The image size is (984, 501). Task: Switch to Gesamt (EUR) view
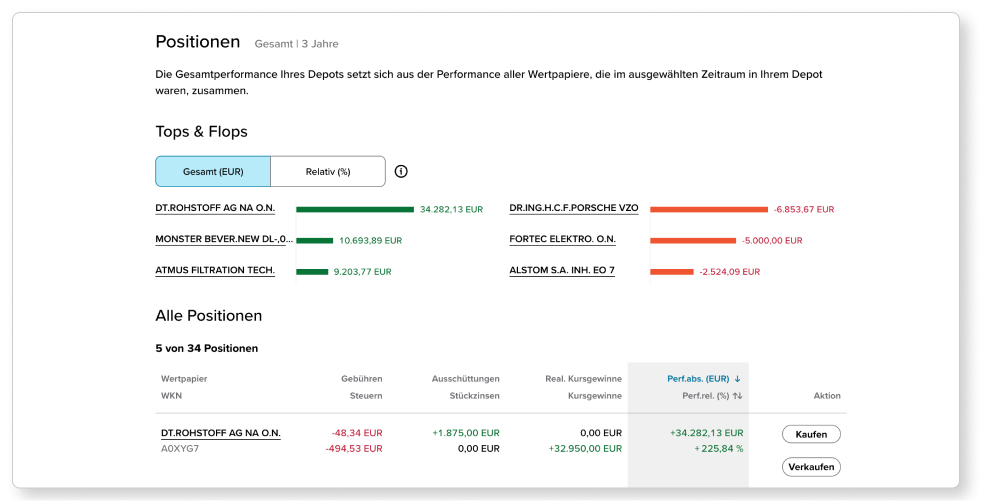point(213,171)
